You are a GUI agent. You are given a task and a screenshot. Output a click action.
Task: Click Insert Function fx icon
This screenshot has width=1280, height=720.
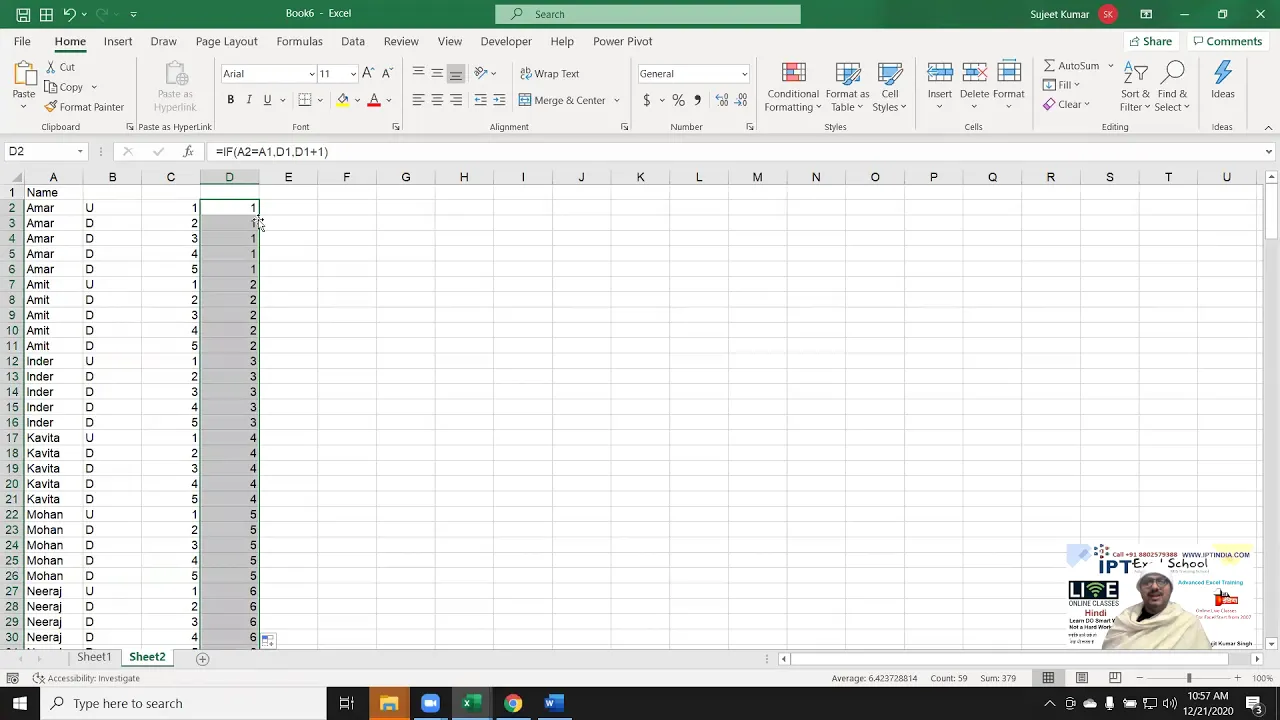pyautogui.click(x=188, y=152)
